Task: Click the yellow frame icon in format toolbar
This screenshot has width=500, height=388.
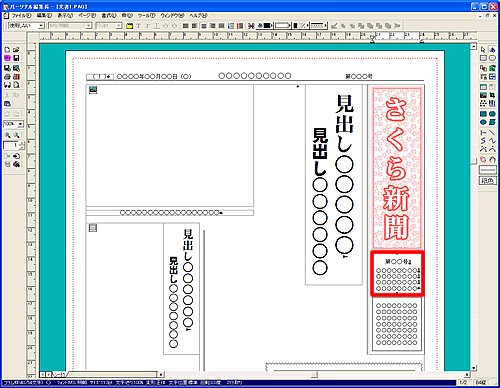Action: pyautogui.click(x=130, y=26)
